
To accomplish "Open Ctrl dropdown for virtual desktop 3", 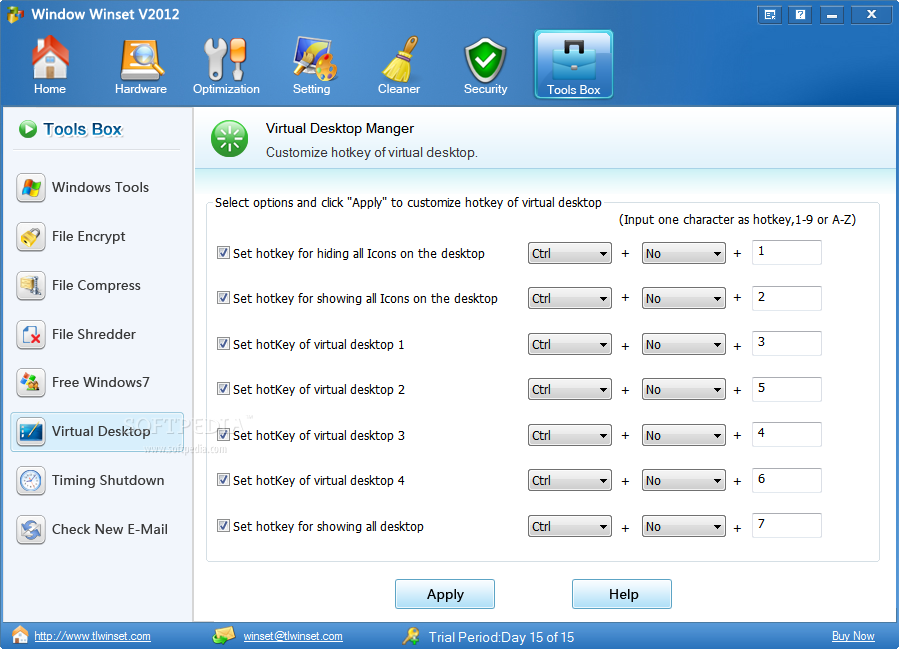I will click(569, 435).
